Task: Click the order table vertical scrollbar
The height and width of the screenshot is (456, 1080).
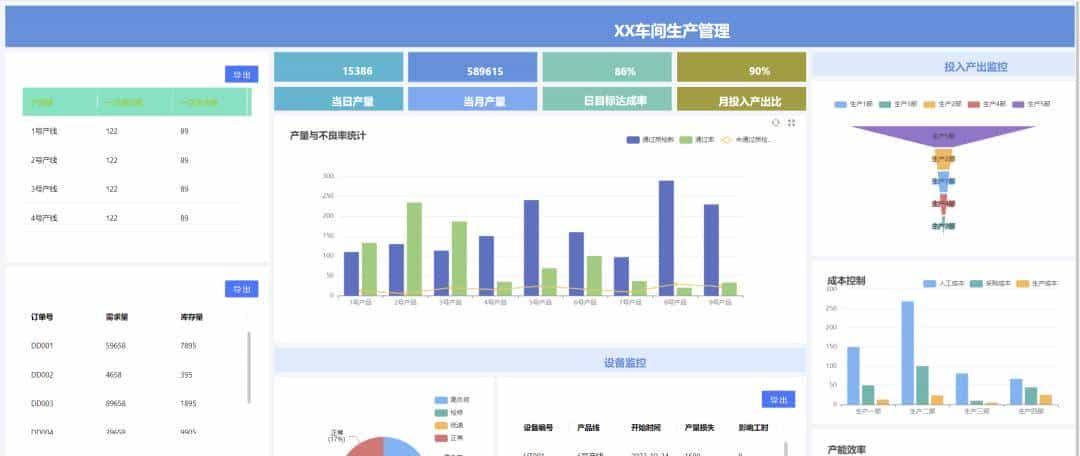Action: coord(249,368)
